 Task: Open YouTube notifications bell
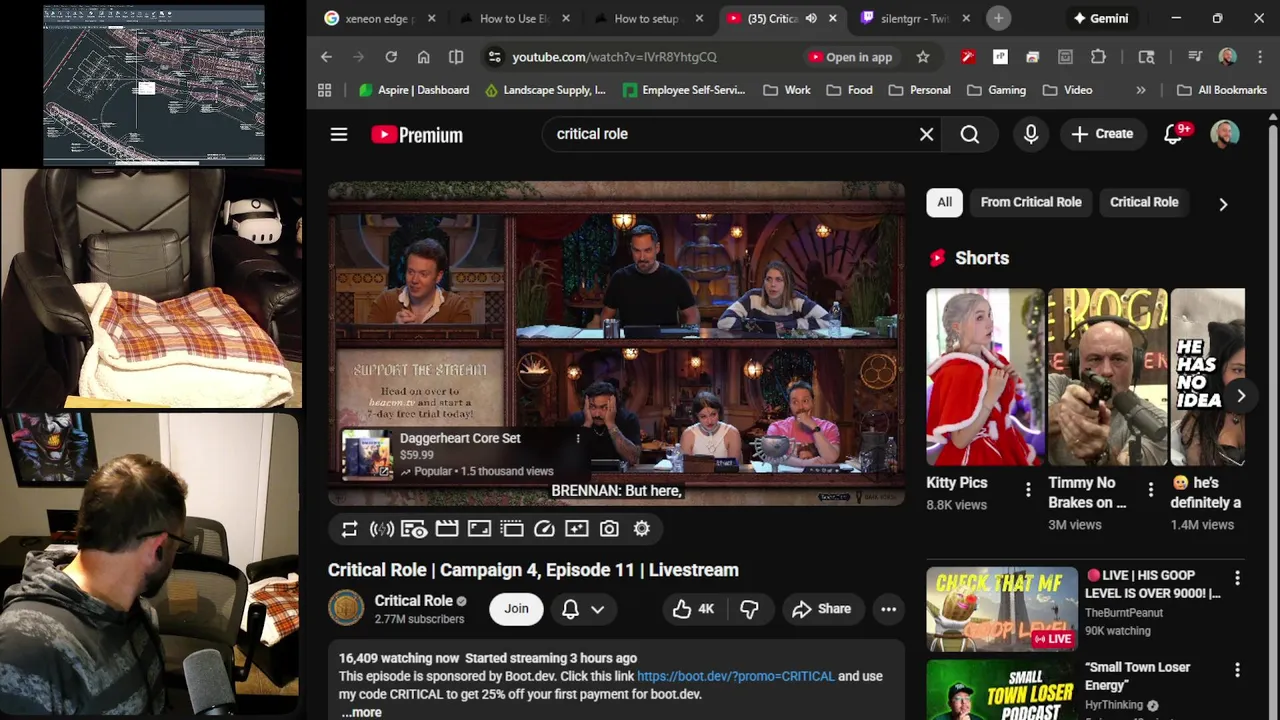[x=1174, y=134]
